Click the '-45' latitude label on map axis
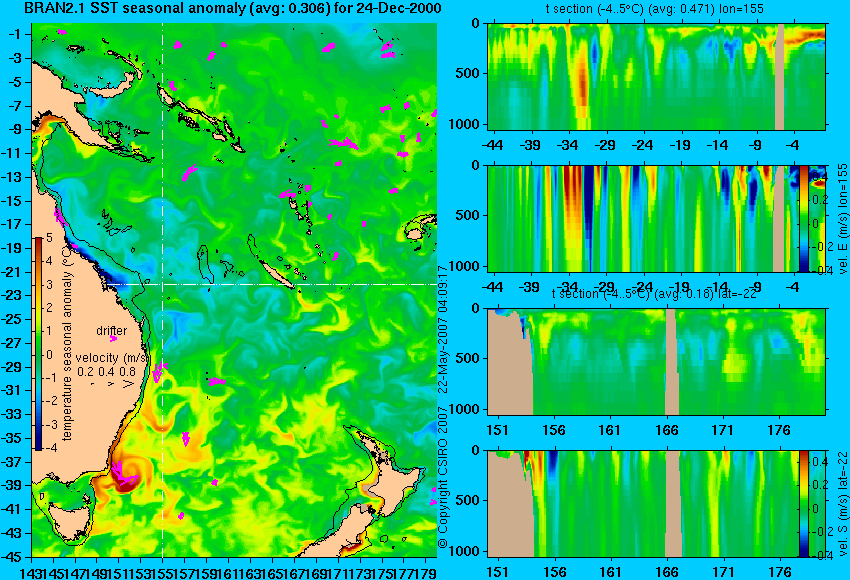The image size is (850, 580). (x=11, y=557)
